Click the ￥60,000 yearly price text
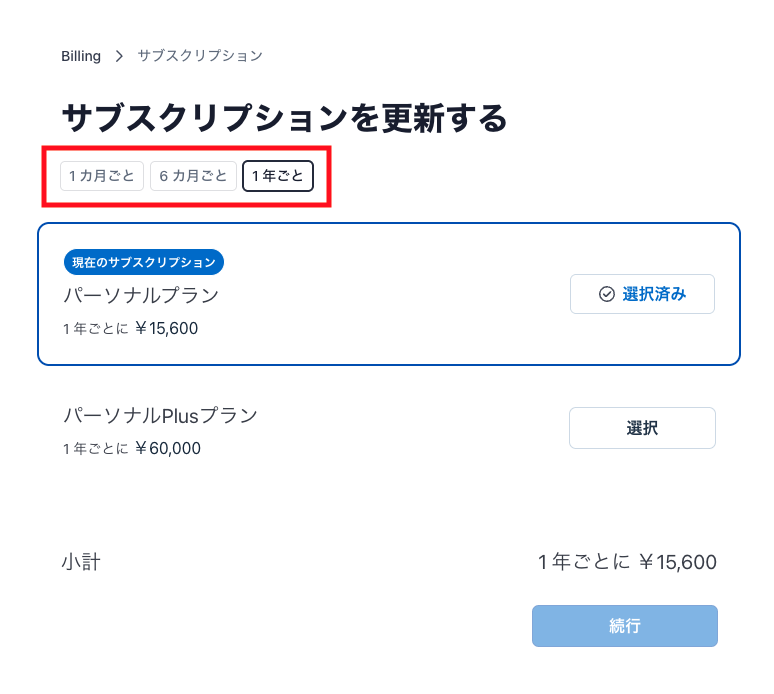The image size is (774, 694). point(168,448)
